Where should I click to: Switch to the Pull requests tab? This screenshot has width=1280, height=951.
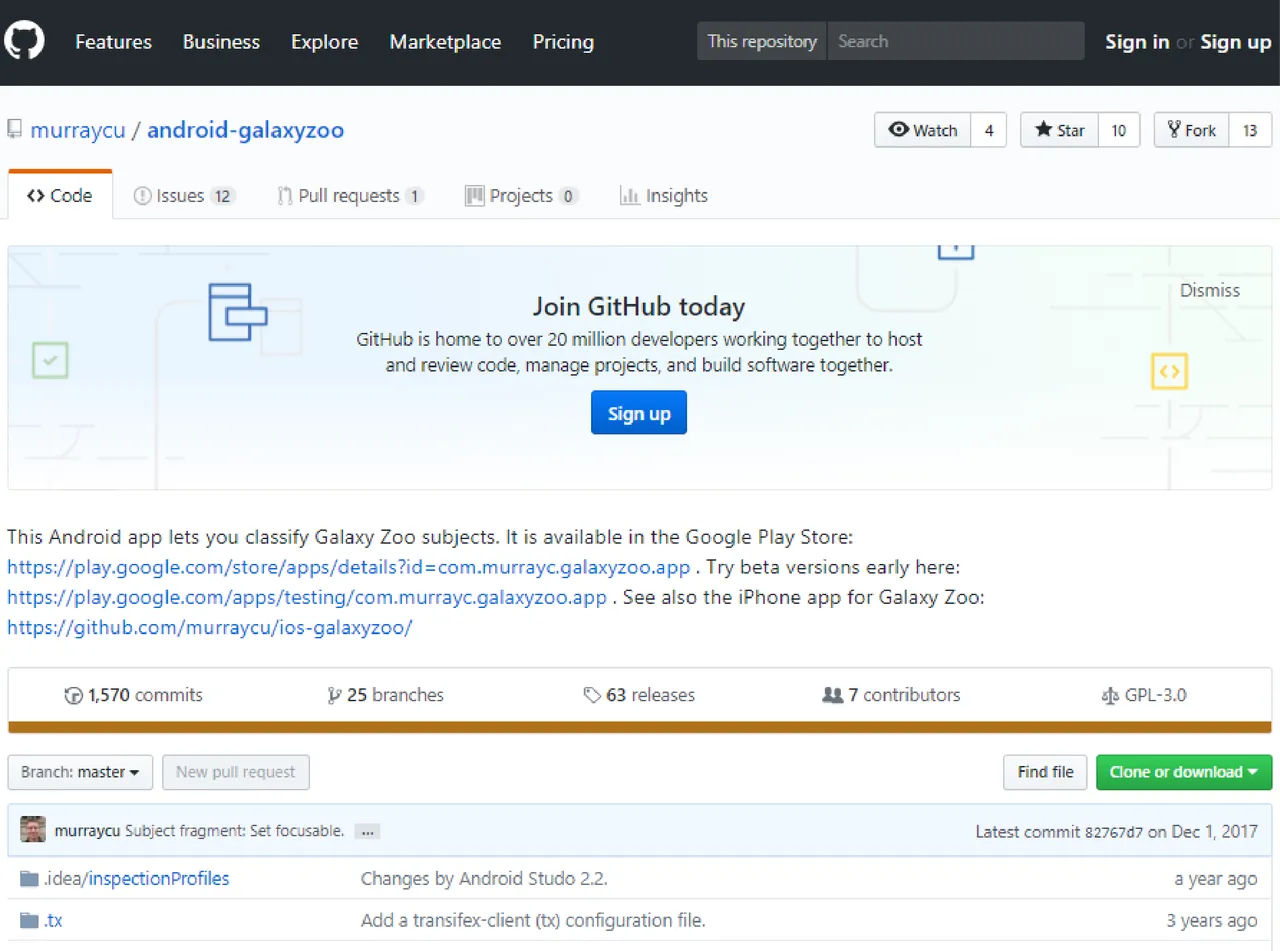[x=350, y=196]
